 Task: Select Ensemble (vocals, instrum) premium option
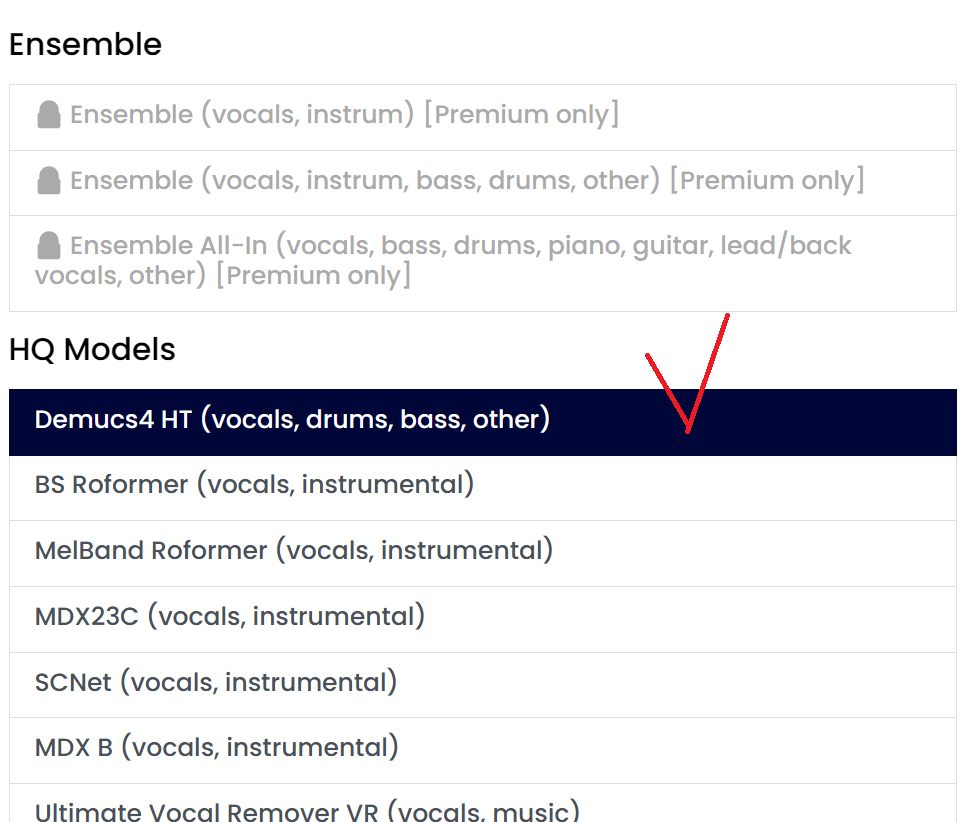click(242, 115)
